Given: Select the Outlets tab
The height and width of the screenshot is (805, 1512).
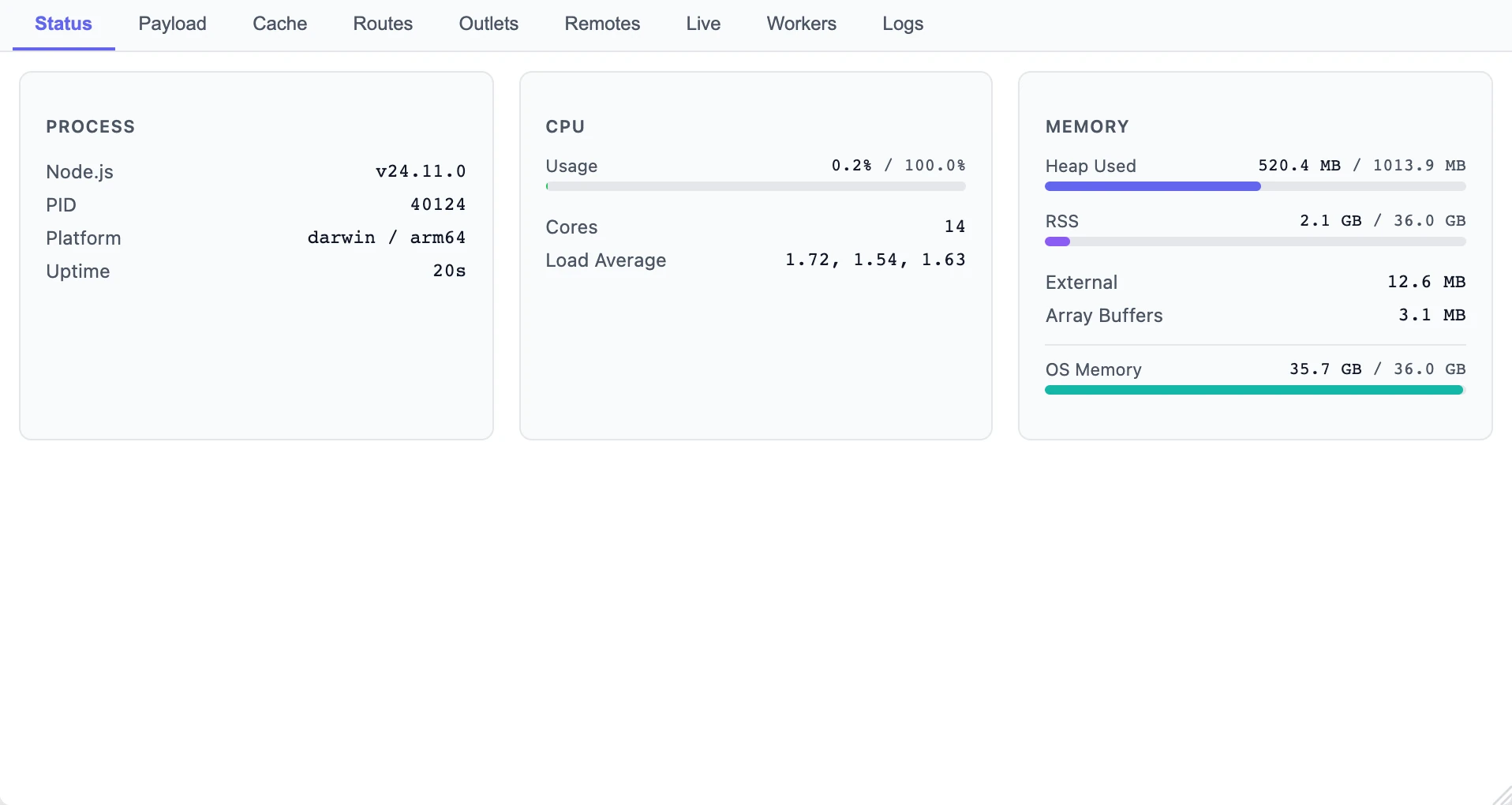Looking at the screenshot, I should pyautogui.click(x=488, y=24).
